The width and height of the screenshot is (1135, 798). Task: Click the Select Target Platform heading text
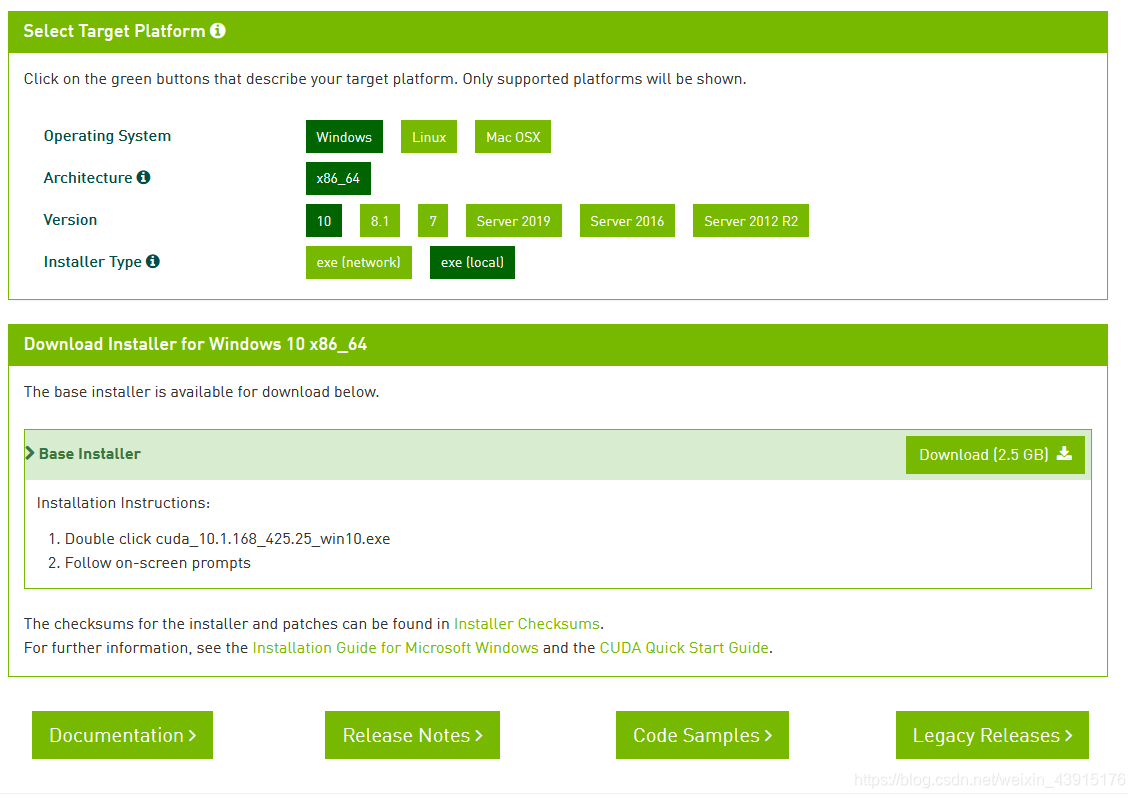tap(114, 31)
